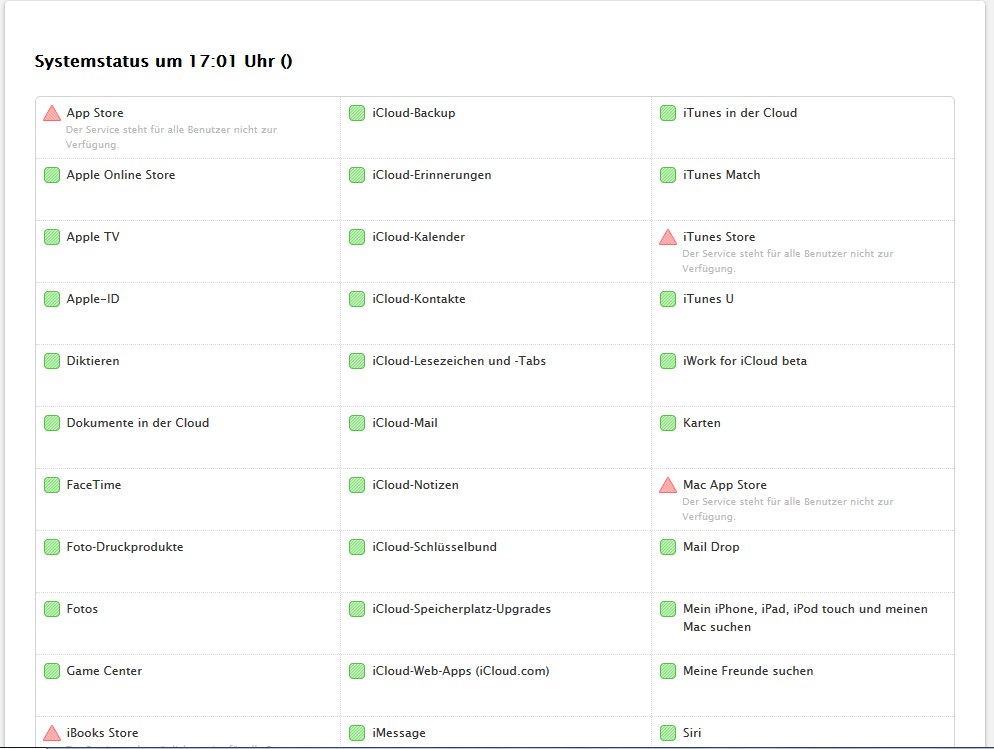The image size is (994, 749).
Task: Click the iBooks Store red warning icon
Action: pos(52,733)
